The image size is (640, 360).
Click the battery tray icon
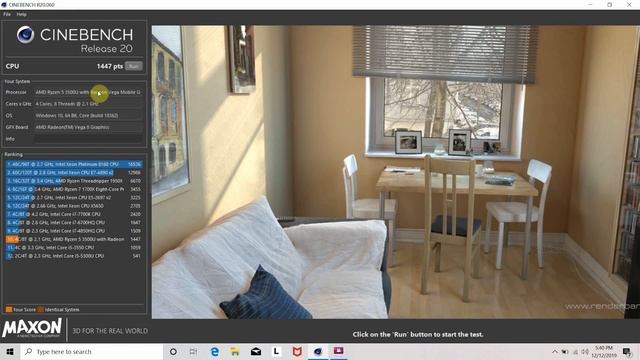coord(565,351)
